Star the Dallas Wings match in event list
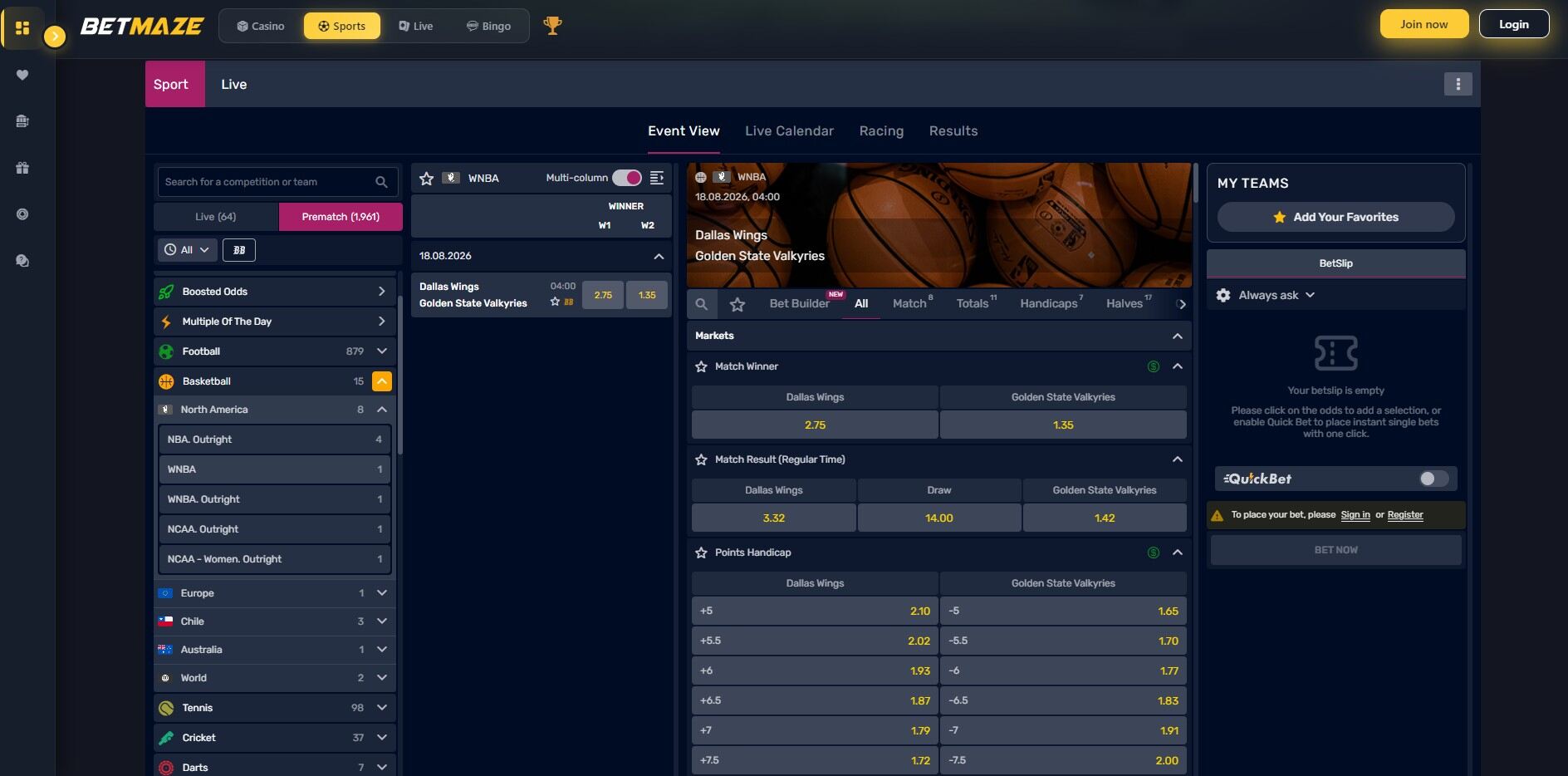 [555, 302]
